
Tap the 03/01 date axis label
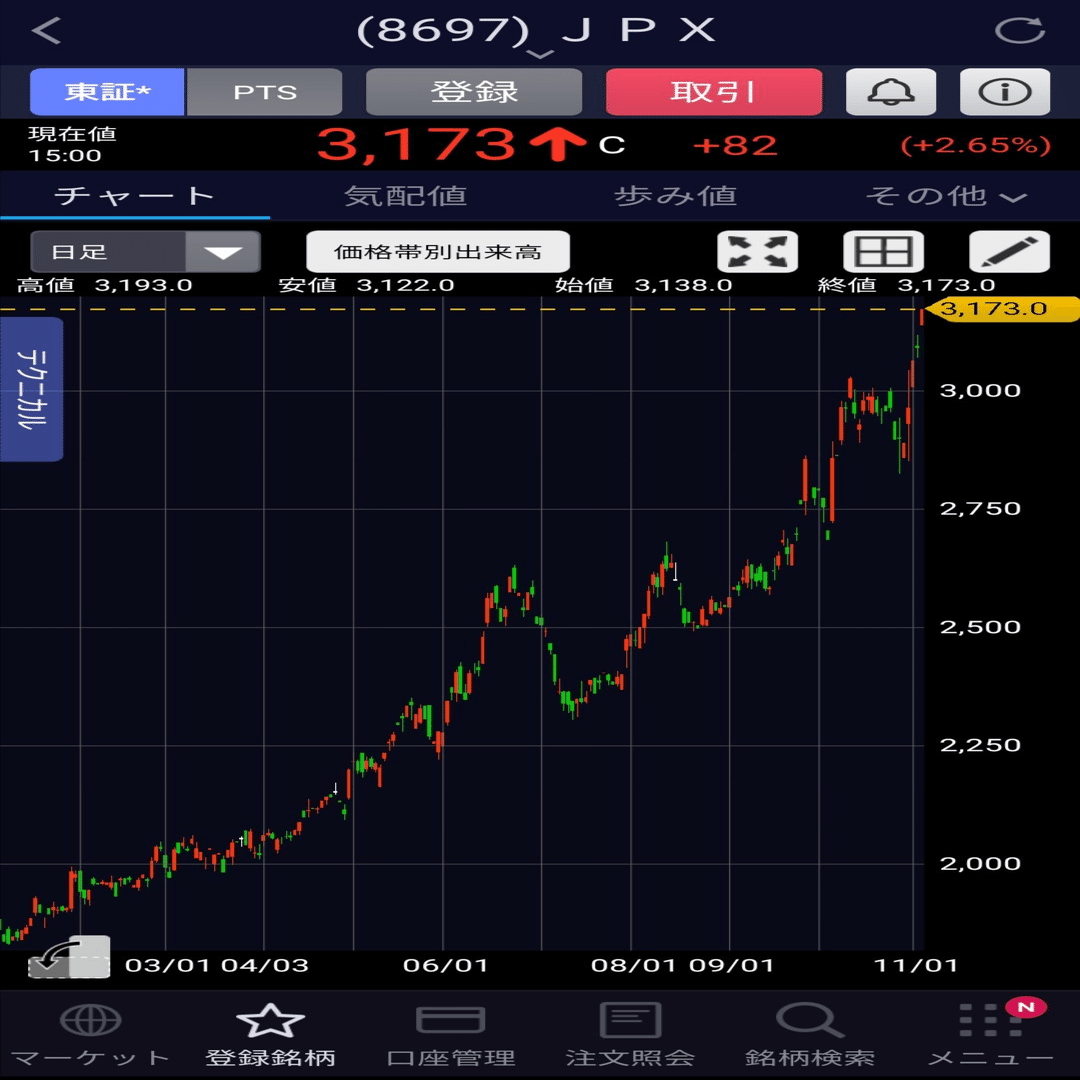click(x=167, y=965)
